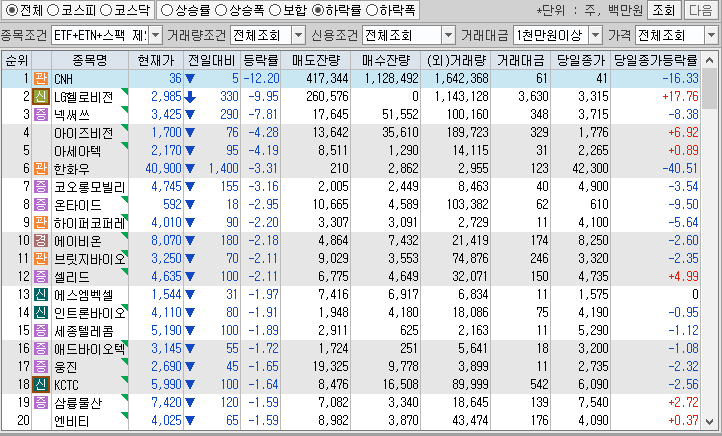
Task: Click the -40.51 closing rate for 한화우
Action: pyautogui.click(x=680, y=169)
